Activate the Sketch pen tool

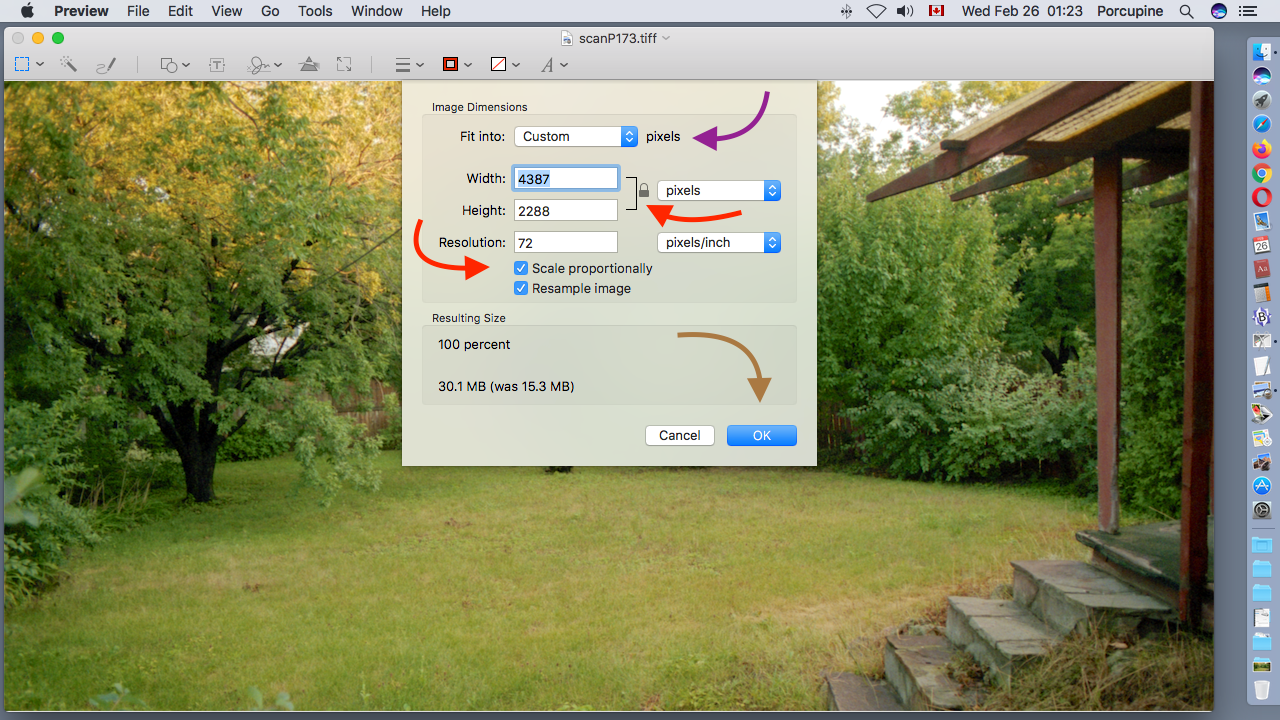[x=106, y=64]
